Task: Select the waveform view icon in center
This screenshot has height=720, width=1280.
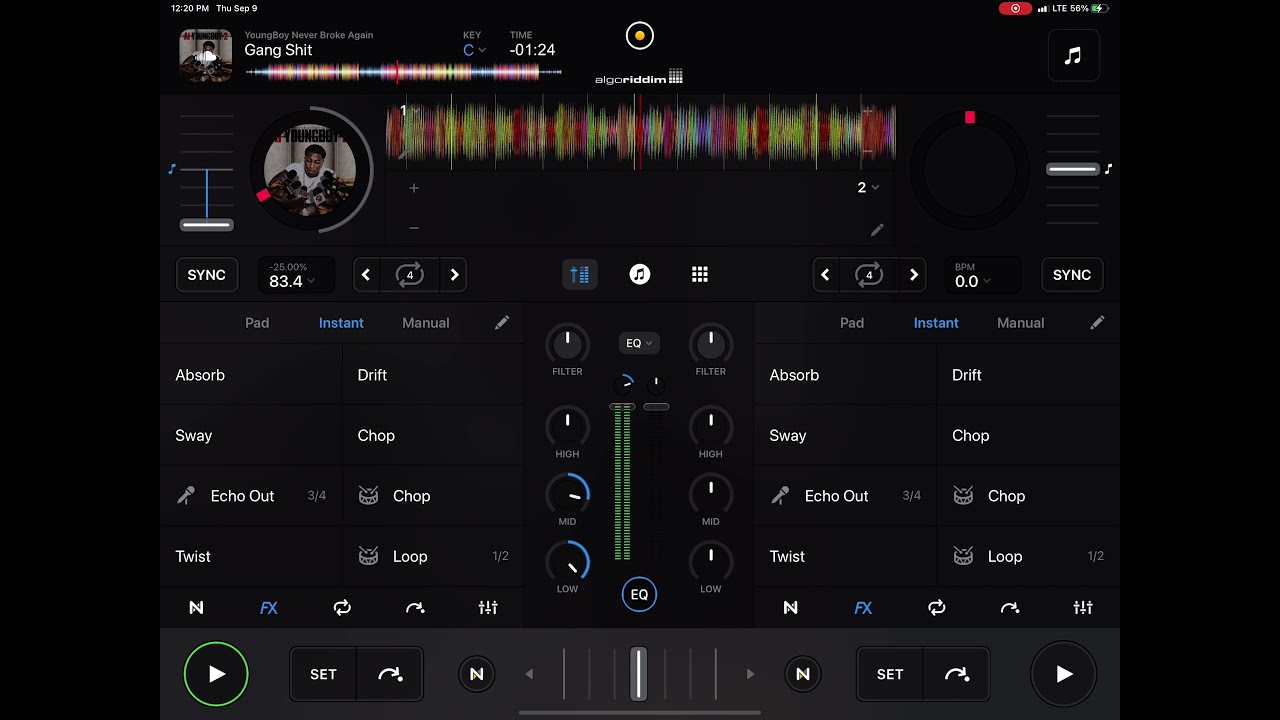Action: (x=580, y=274)
